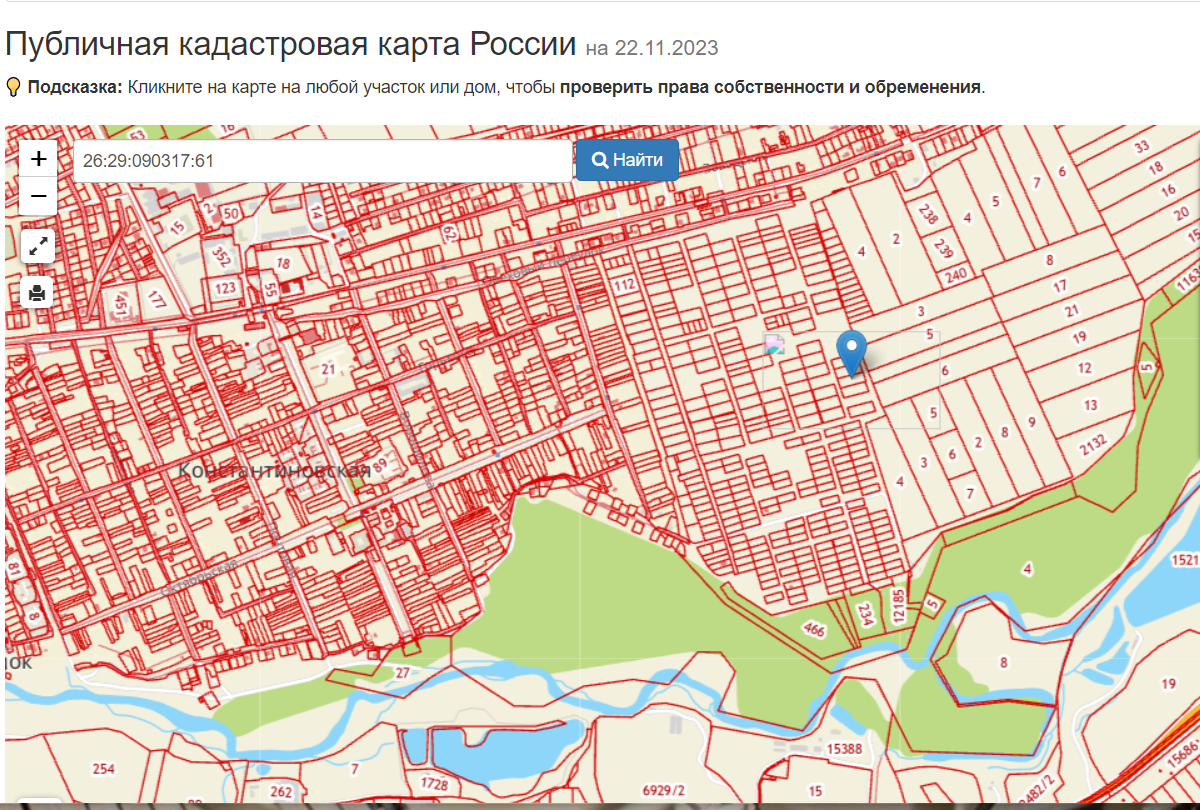Select parcel labeled 177
Viewport: 1200px width, 810px height.
[155, 298]
